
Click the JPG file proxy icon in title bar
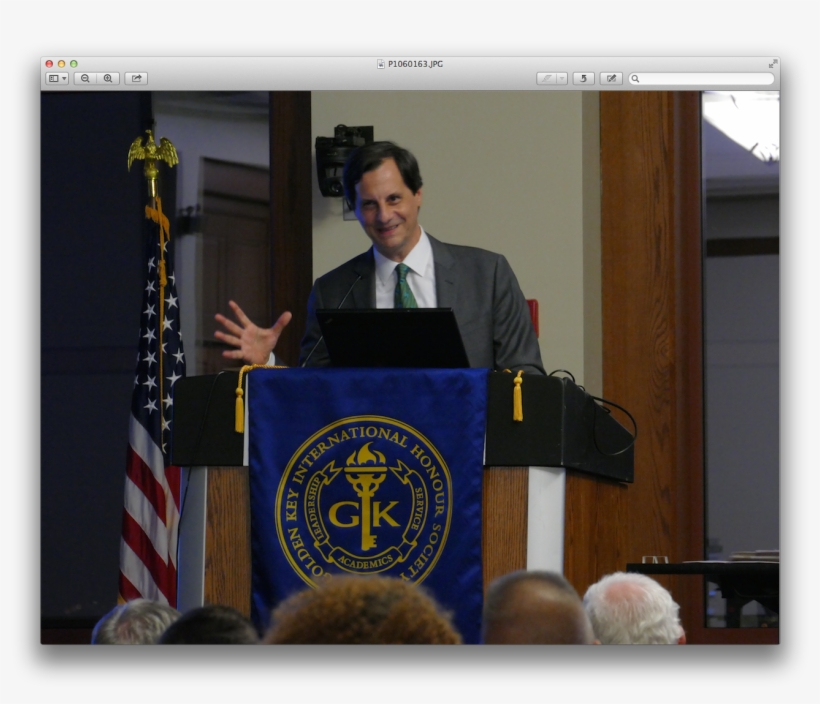[381, 63]
